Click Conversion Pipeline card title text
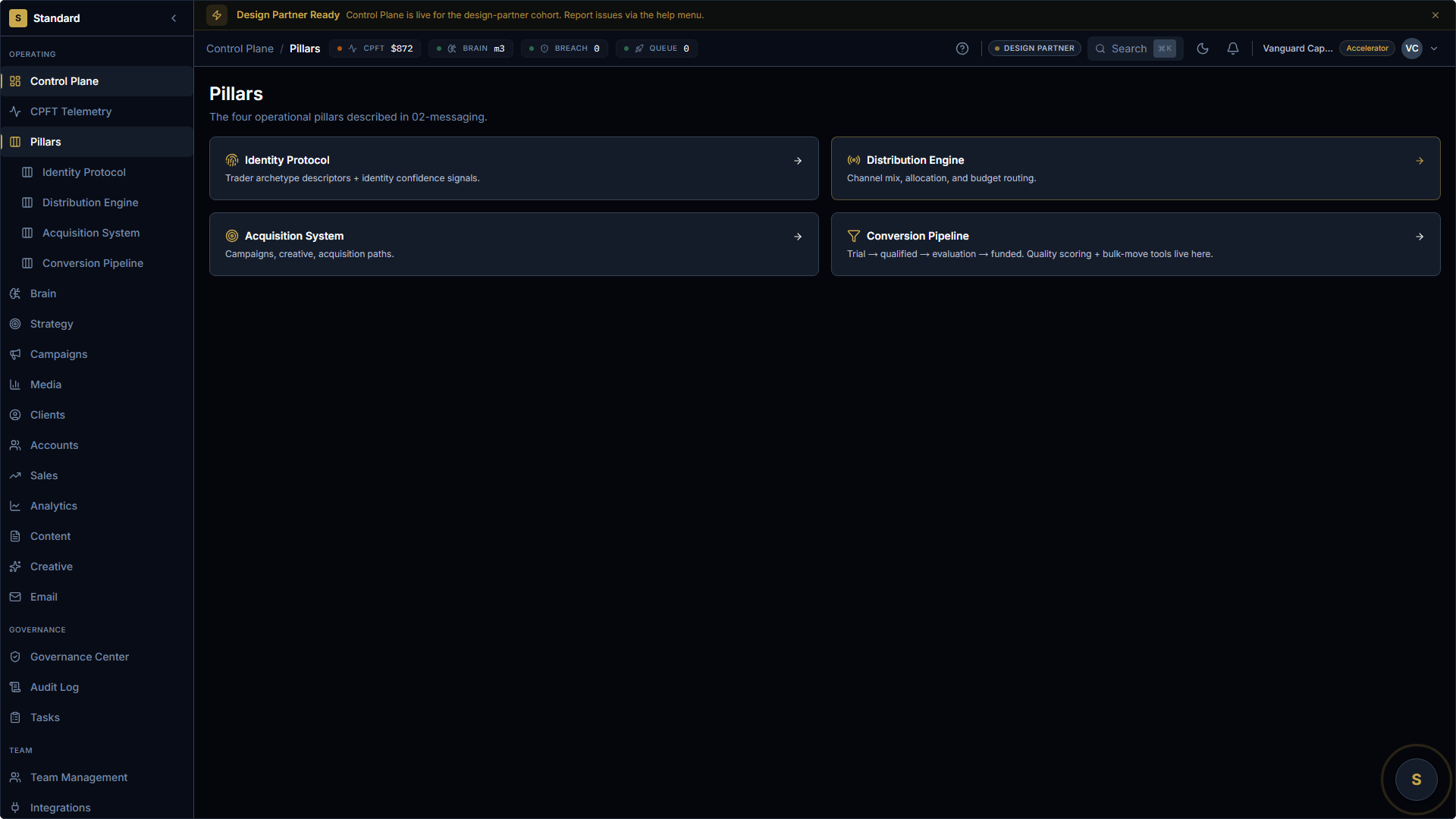 tap(918, 236)
